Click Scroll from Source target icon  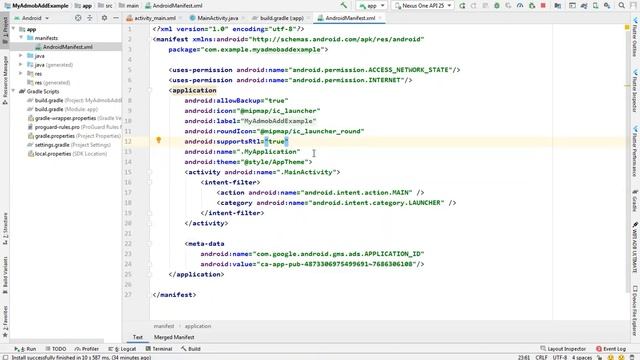pyautogui.click(x=78, y=18)
